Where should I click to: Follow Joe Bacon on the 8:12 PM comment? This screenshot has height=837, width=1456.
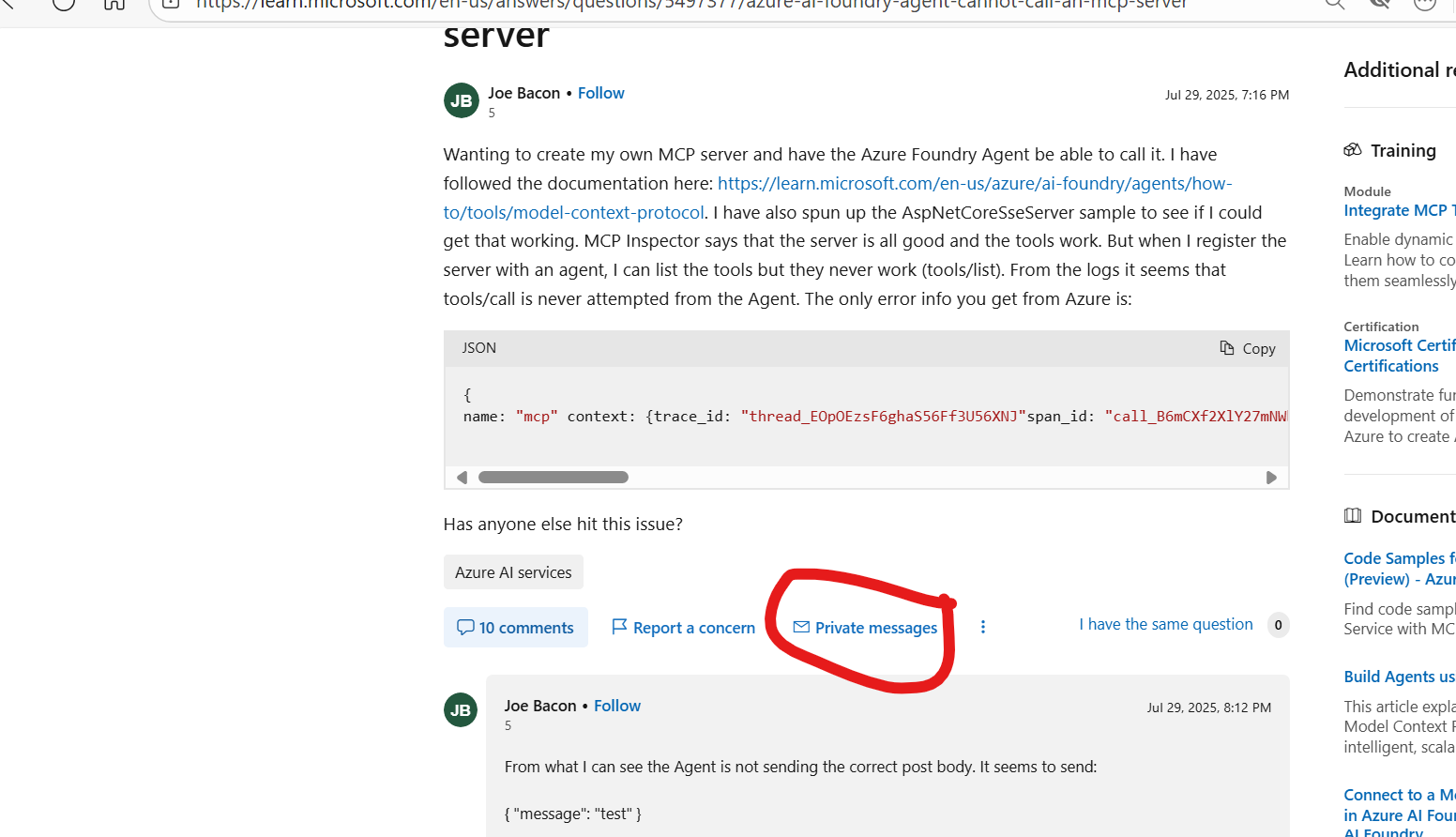pos(616,706)
